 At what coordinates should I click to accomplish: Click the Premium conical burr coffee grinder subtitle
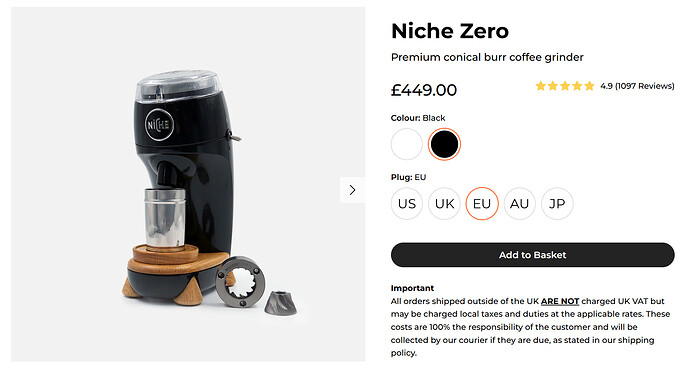(487, 57)
